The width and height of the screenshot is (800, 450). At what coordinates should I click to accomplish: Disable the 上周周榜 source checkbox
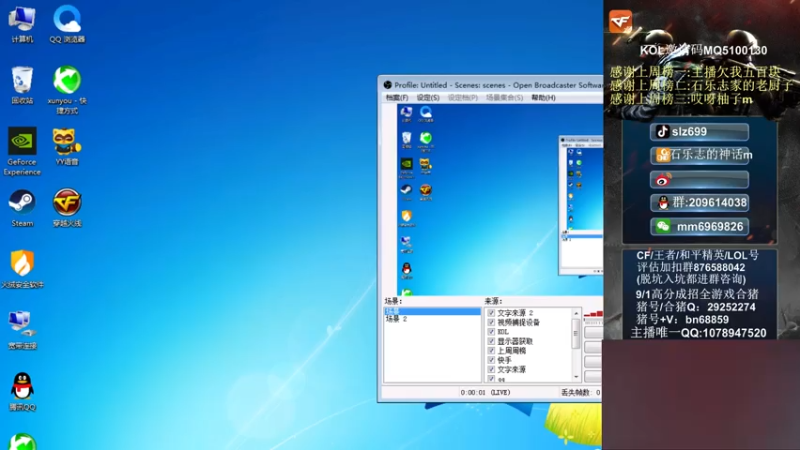(x=491, y=351)
